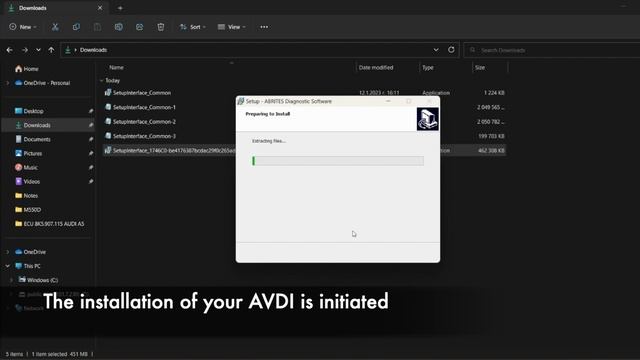The image size is (640, 360).
Task: Open the M550D folder
Action: coord(28,210)
